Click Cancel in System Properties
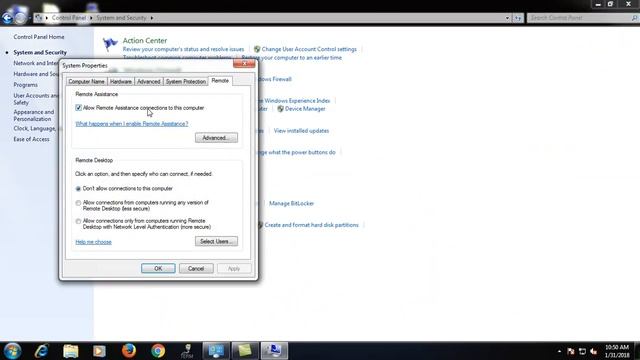The width and height of the screenshot is (640, 360). (196, 269)
